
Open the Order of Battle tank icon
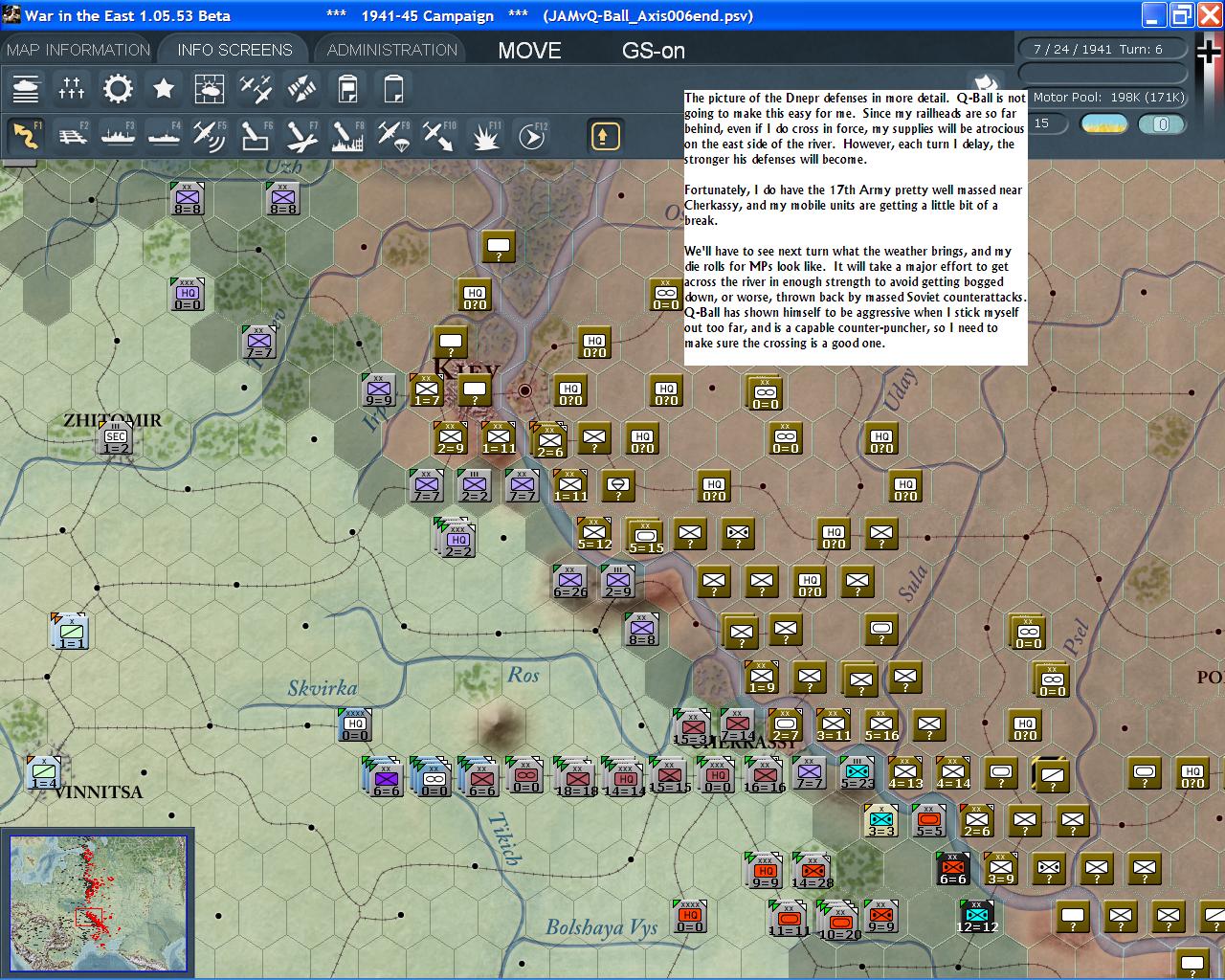(26, 89)
